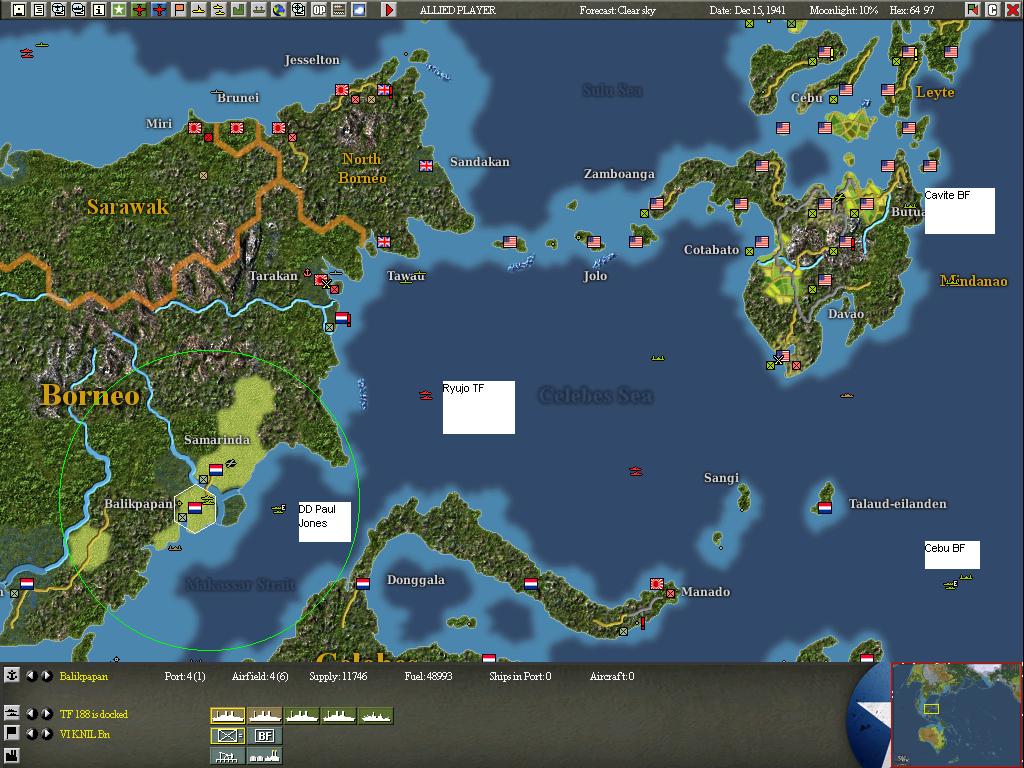Click the 'Forecast: Clear sky' text
1024x768 pixels.
click(617, 10)
